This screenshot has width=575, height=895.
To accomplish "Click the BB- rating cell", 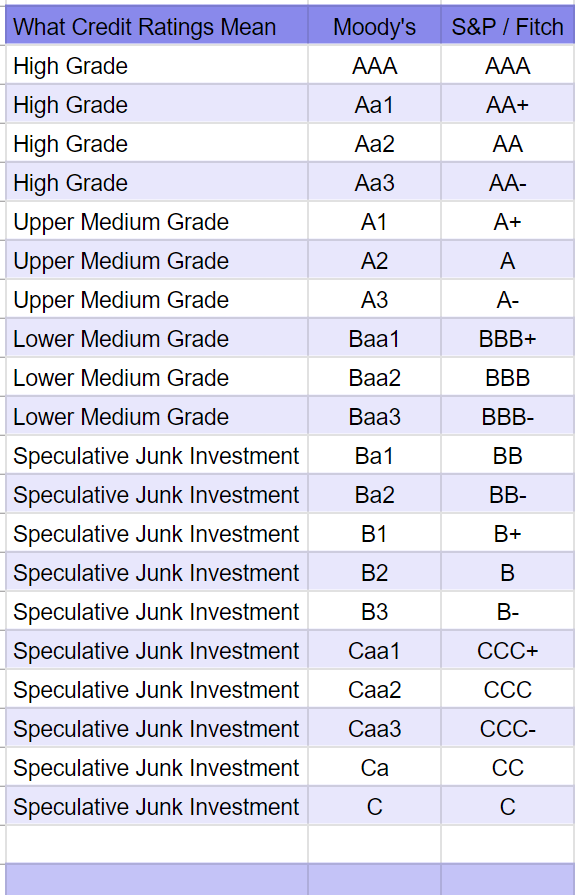I will point(508,494).
